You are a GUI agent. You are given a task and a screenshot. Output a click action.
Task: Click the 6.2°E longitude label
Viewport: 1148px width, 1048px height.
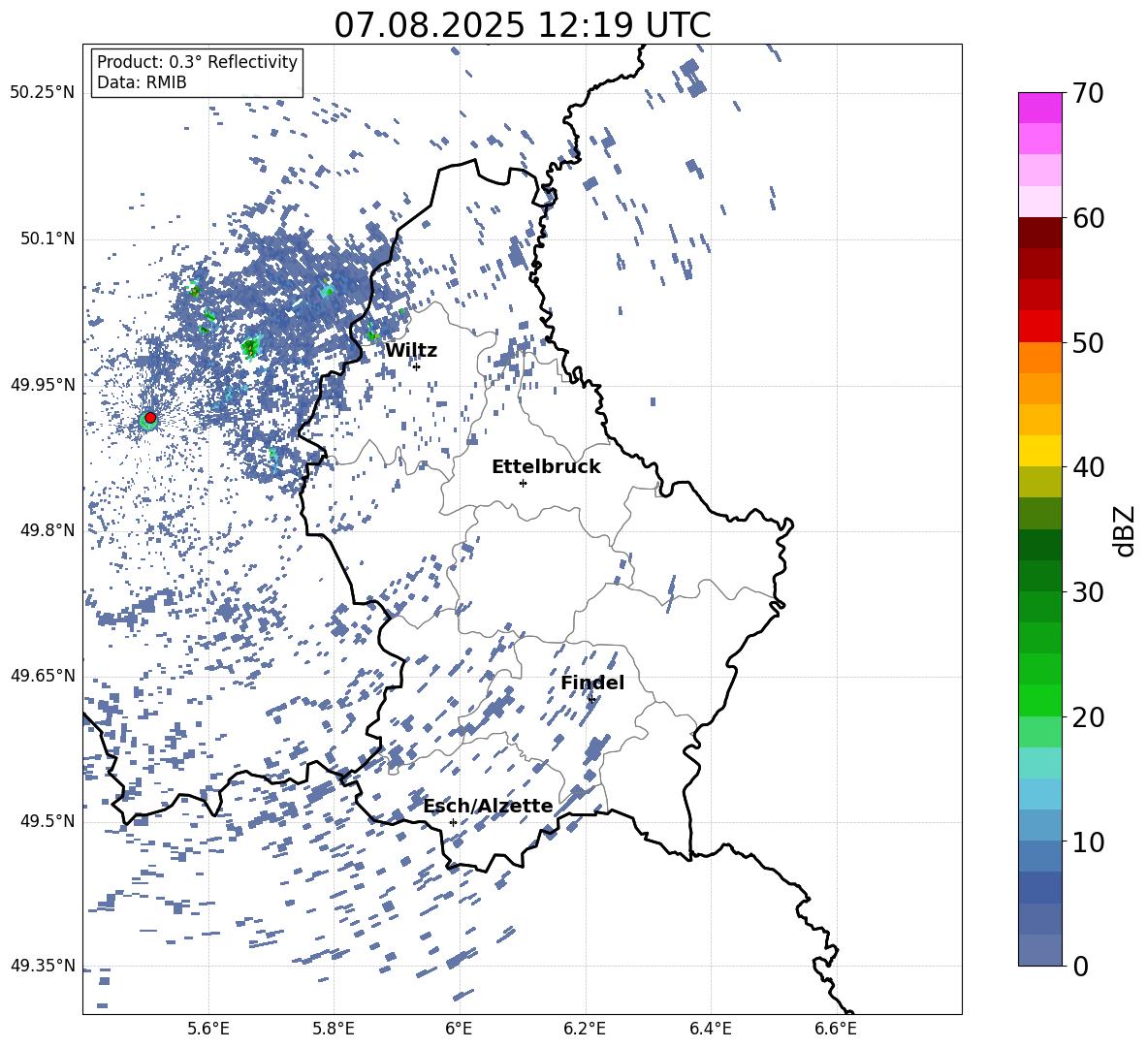585,1030
